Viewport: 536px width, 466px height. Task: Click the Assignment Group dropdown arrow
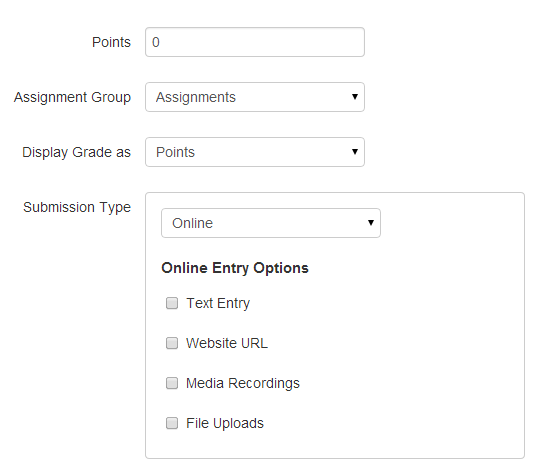pos(355,97)
